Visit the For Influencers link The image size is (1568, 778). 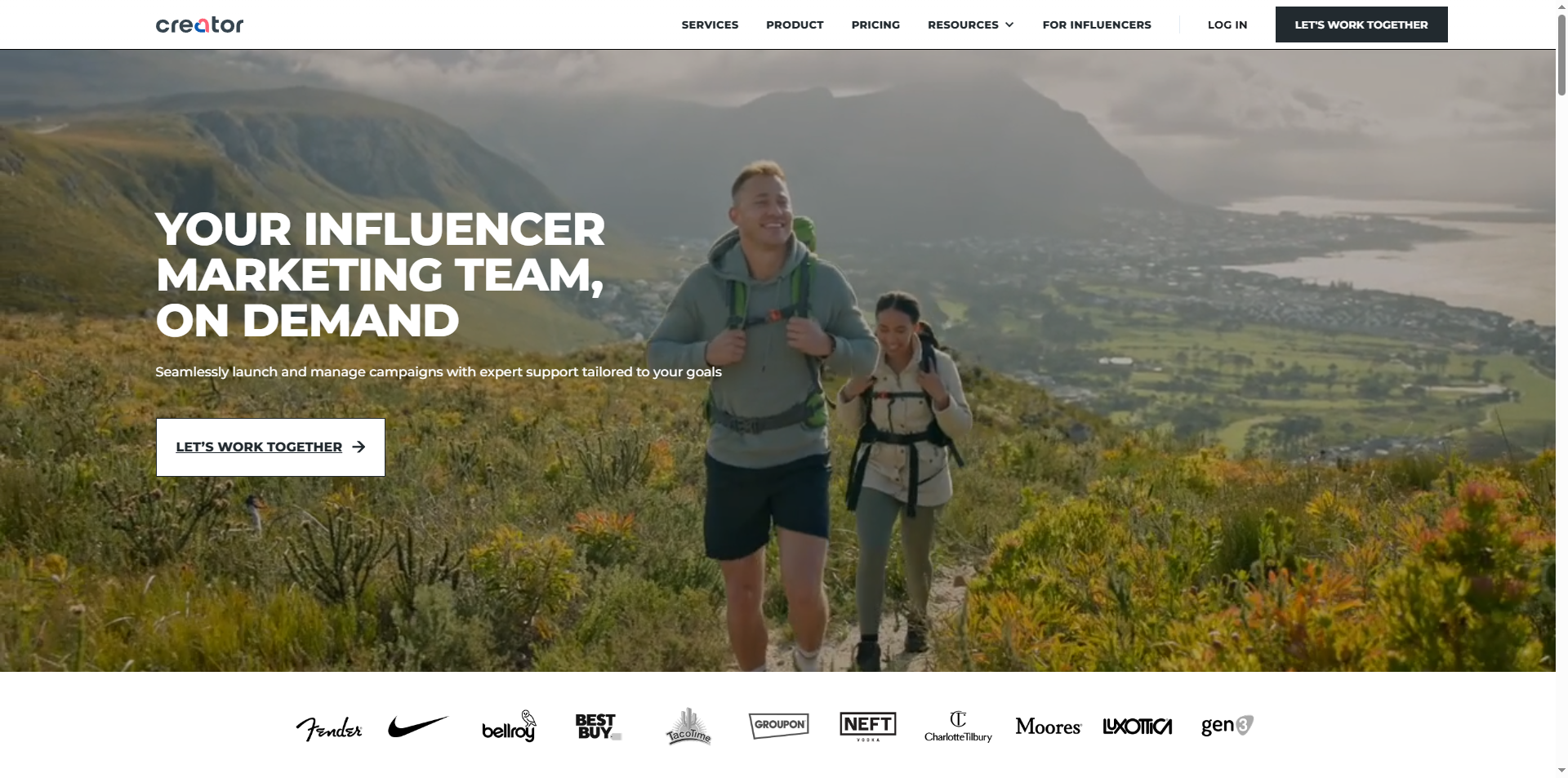click(1097, 24)
